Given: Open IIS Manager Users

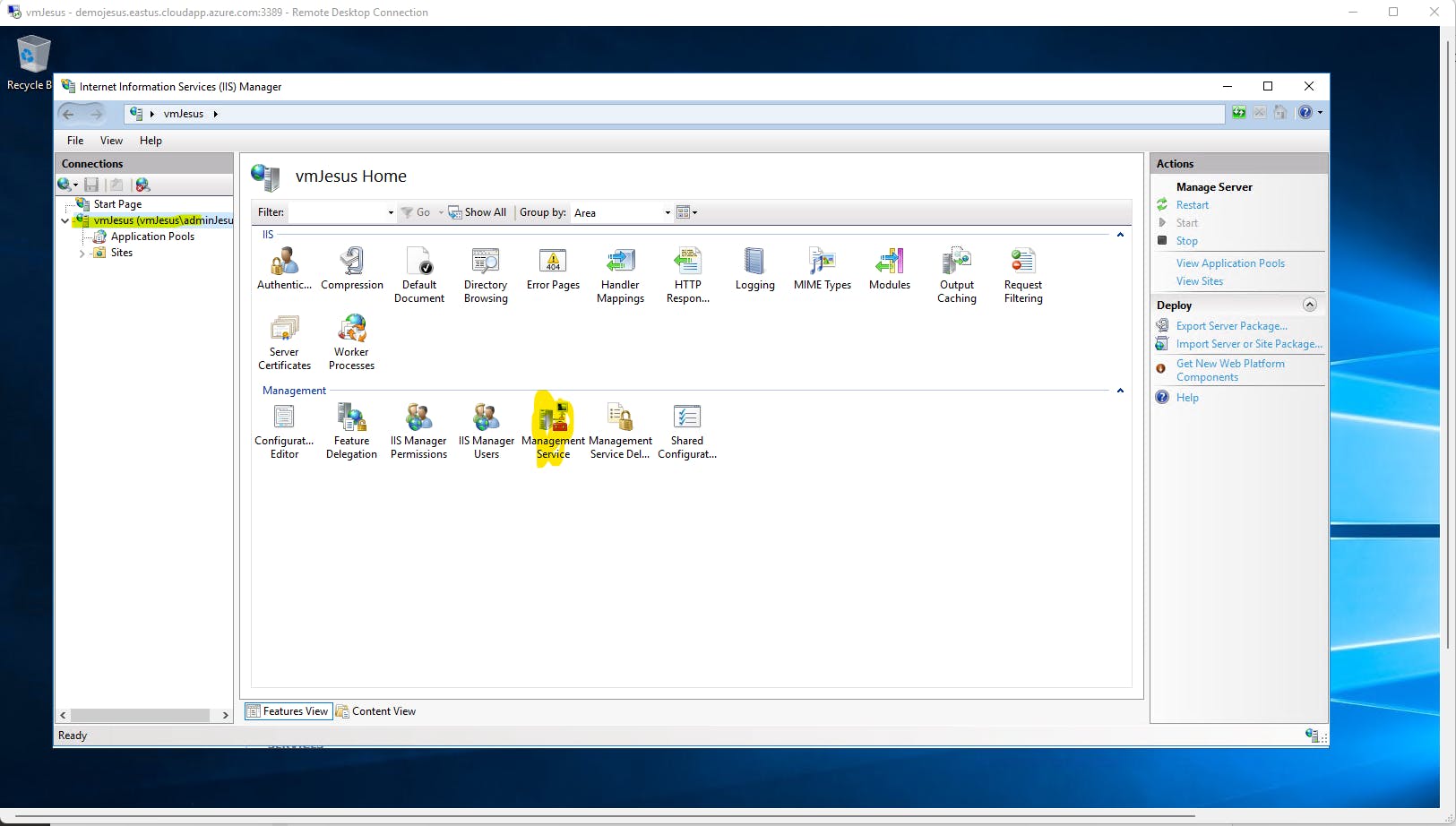Looking at the screenshot, I should pyautogui.click(x=487, y=431).
